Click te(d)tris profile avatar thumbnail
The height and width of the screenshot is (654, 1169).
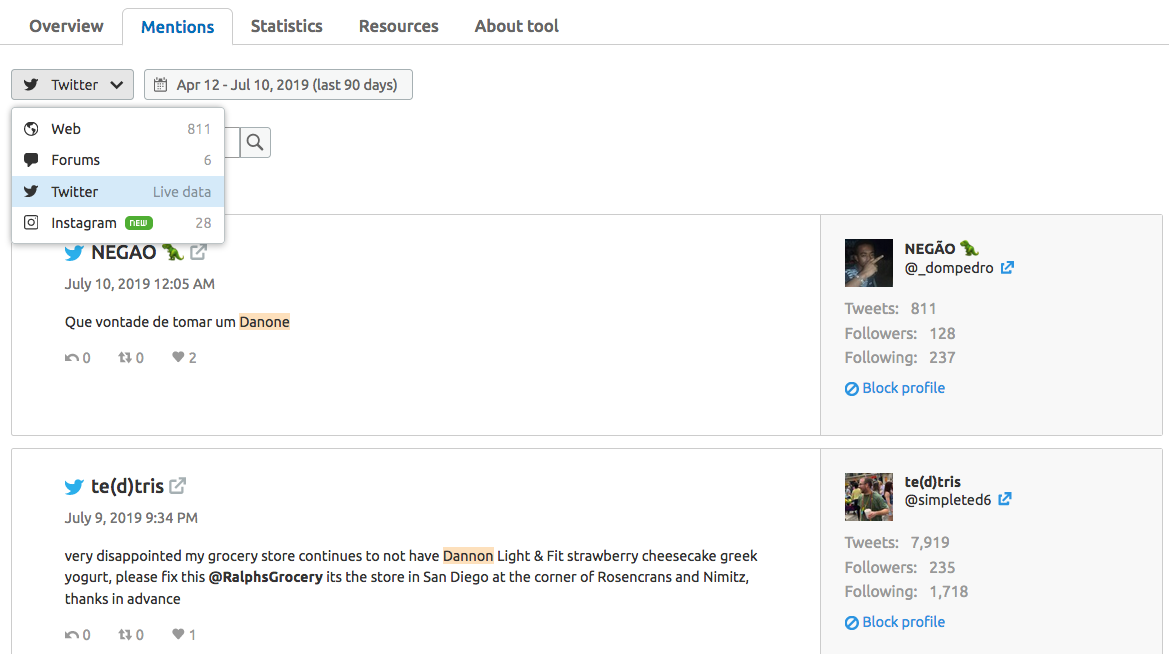point(869,497)
